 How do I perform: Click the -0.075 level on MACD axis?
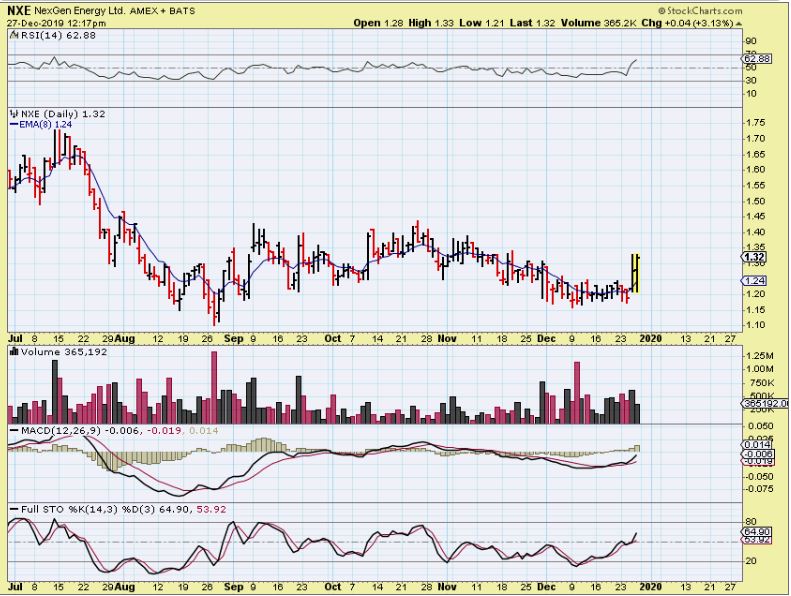tap(759, 489)
